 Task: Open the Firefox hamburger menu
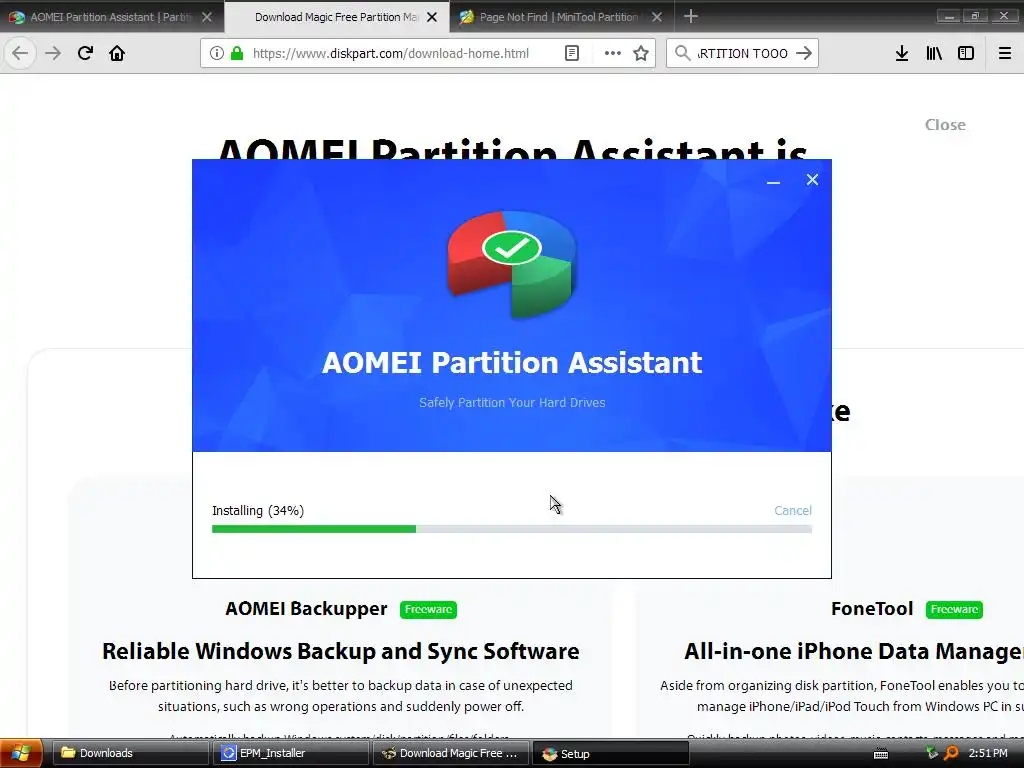coord(1004,53)
